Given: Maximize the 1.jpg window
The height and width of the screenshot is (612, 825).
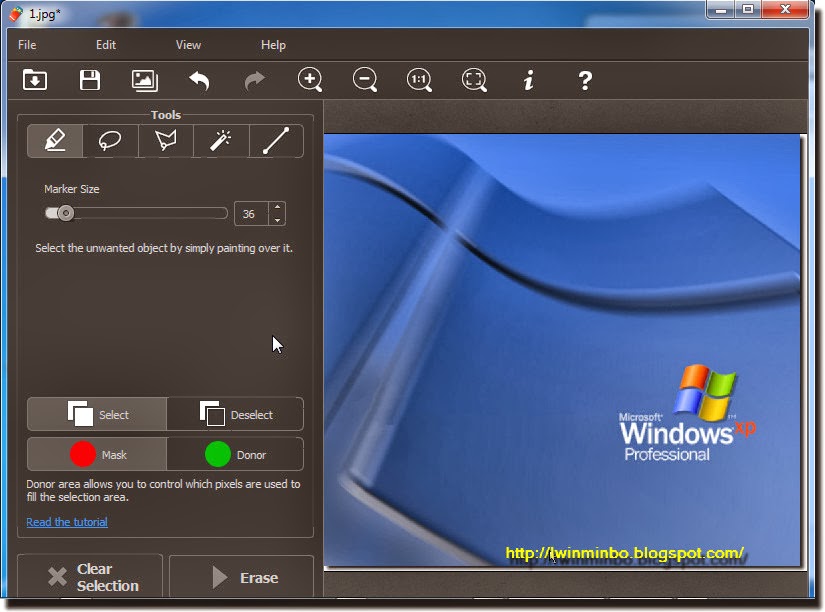Looking at the screenshot, I should coord(748,9).
